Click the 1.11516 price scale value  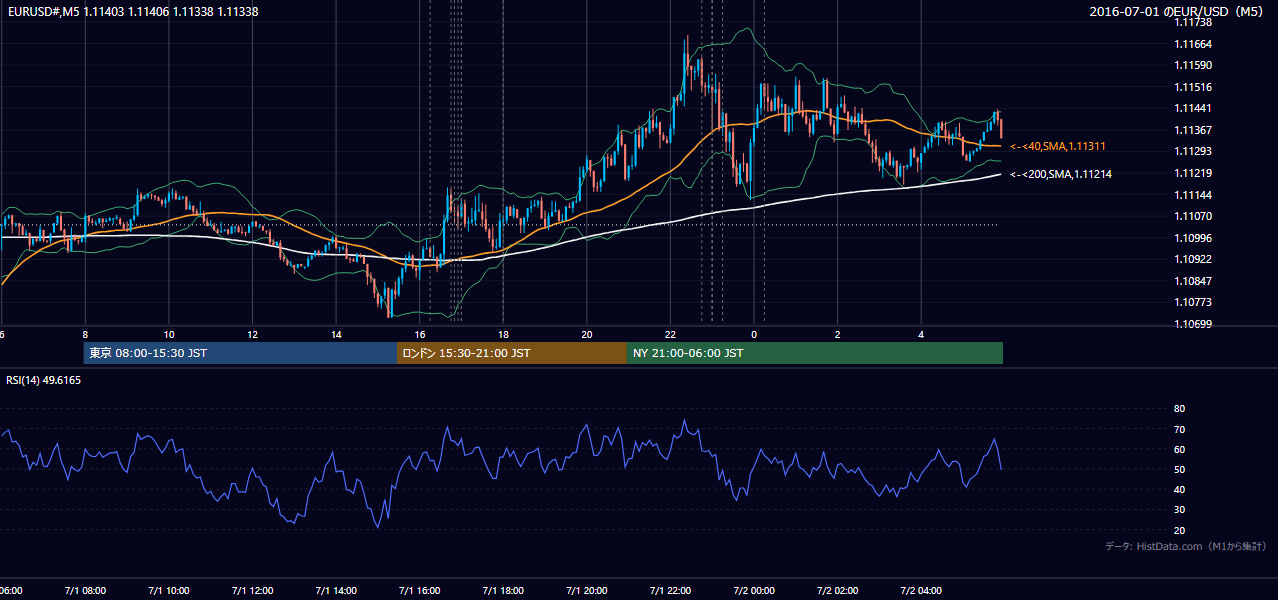(x=1192, y=87)
